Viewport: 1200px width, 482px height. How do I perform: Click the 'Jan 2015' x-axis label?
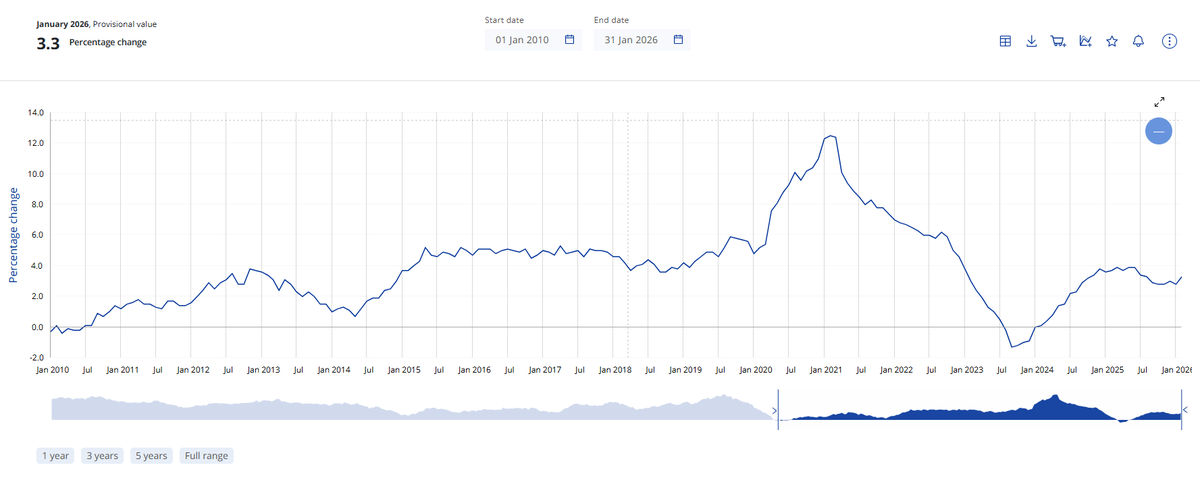point(403,370)
